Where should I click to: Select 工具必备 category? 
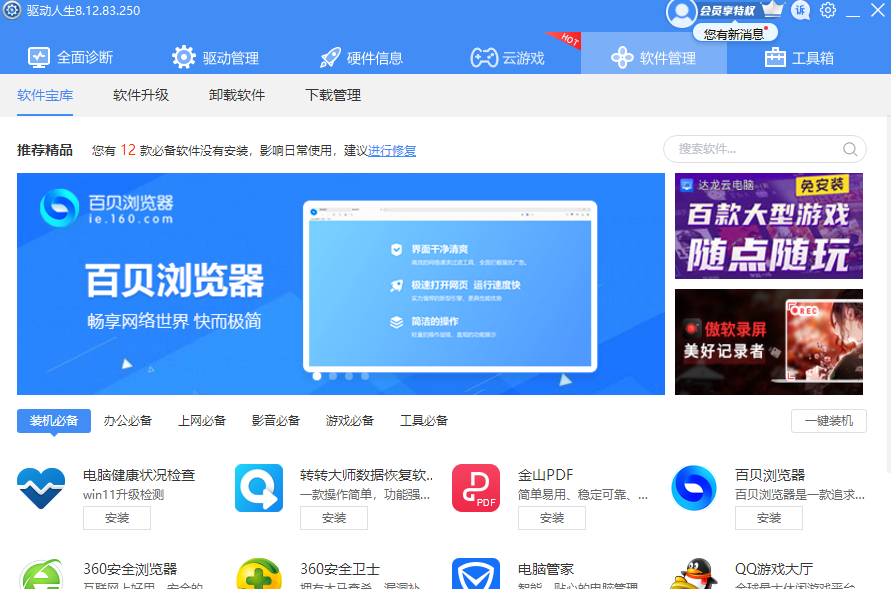pos(424,421)
